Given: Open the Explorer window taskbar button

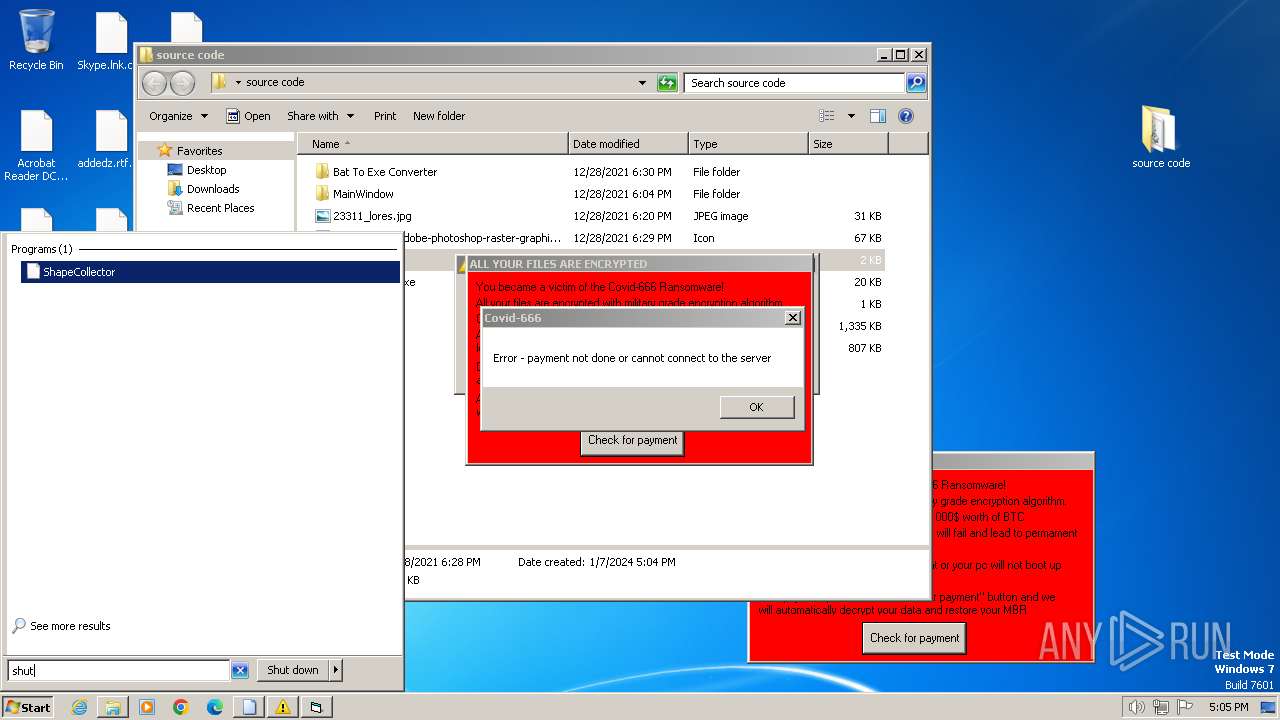Looking at the screenshot, I should [113, 707].
